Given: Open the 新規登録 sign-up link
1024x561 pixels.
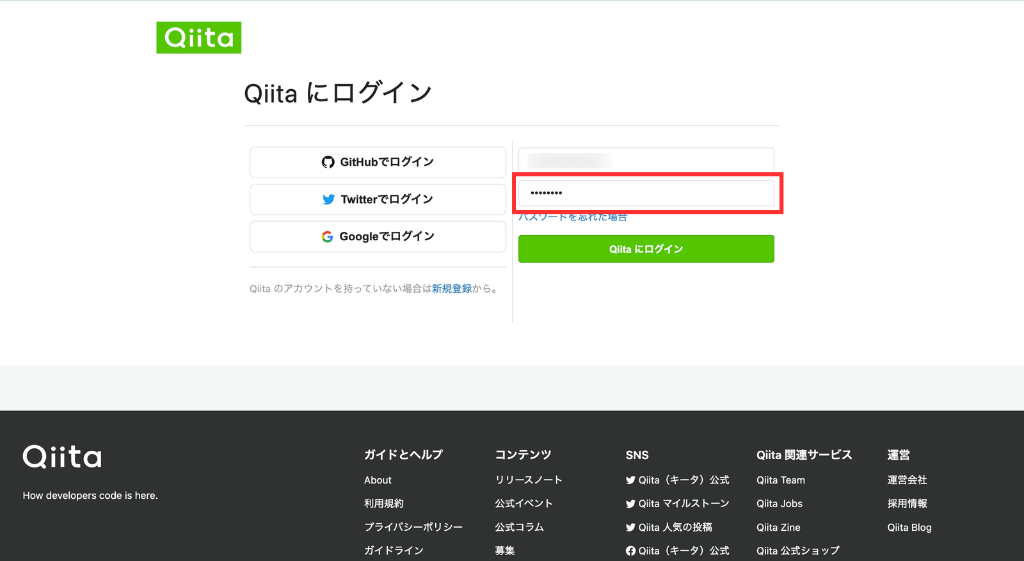Looking at the screenshot, I should [451, 289].
